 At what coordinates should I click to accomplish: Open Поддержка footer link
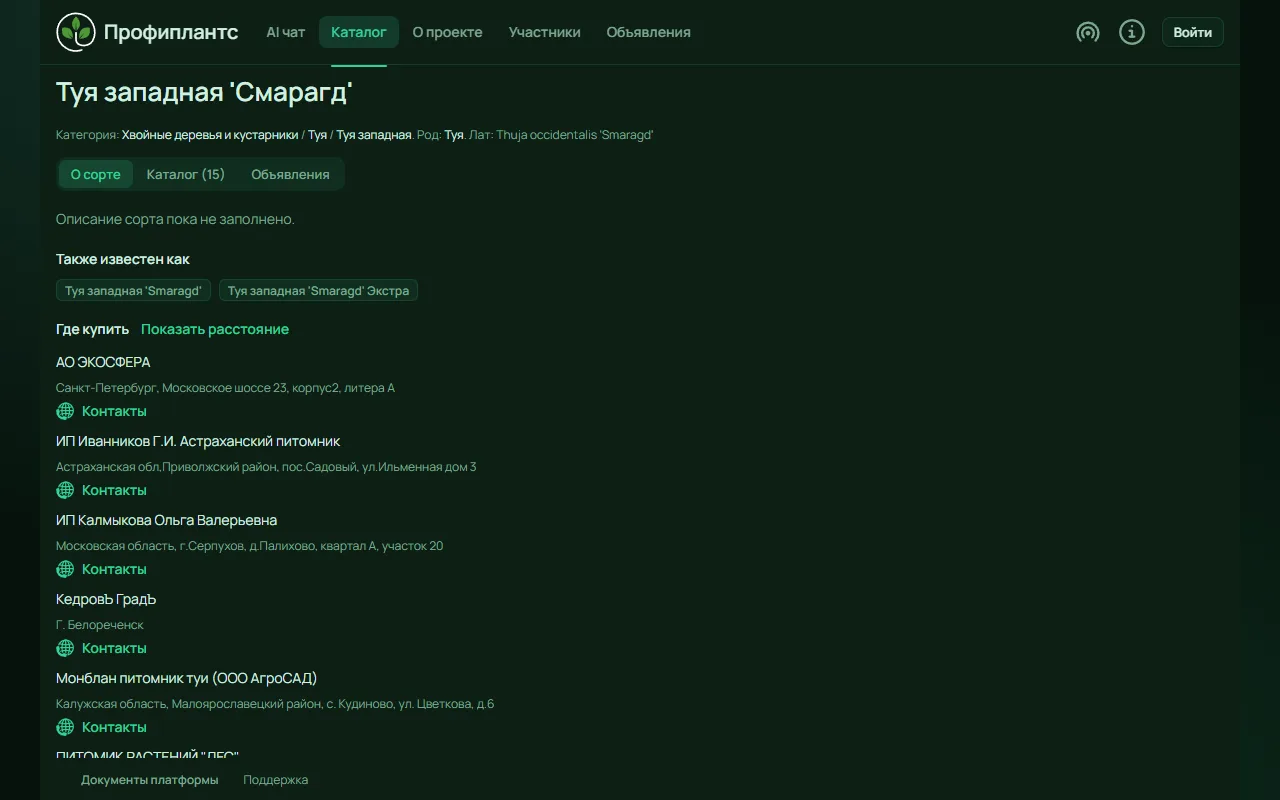[276, 779]
